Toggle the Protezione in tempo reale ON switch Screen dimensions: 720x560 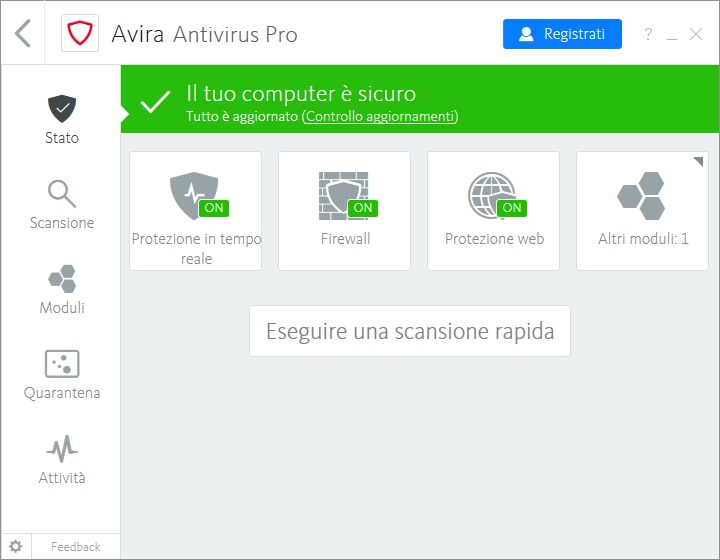tap(212, 208)
